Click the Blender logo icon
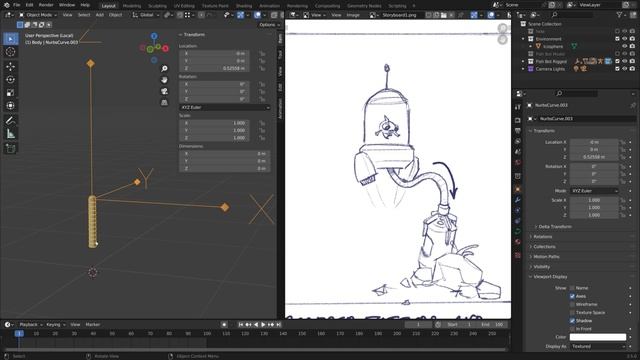The image size is (640, 360). point(6,5)
